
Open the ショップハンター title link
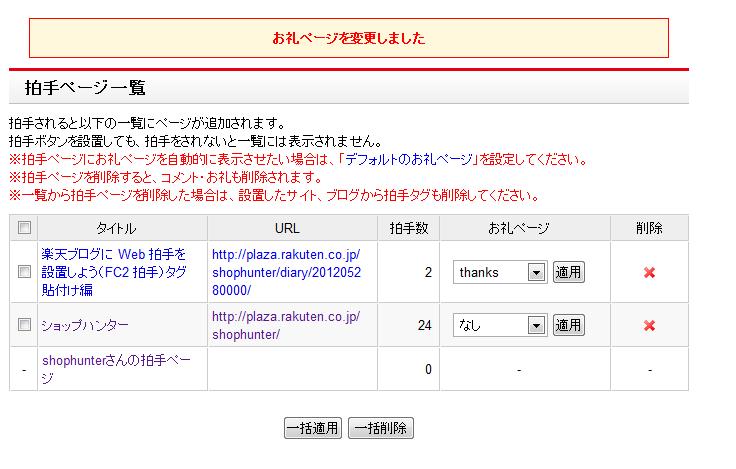[x=85, y=326]
